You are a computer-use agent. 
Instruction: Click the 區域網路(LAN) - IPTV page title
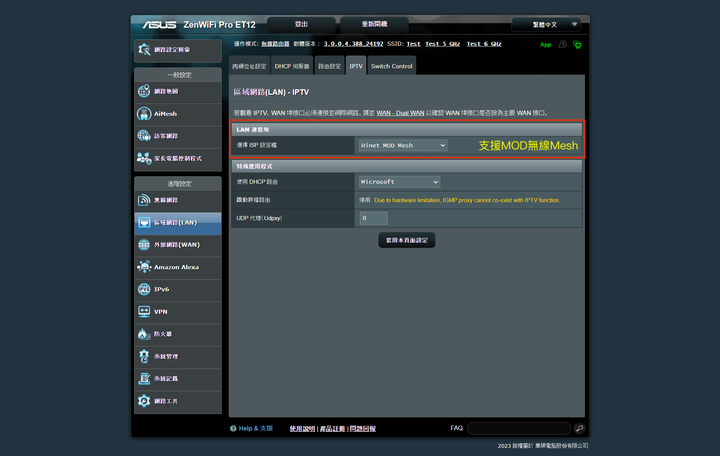coord(271,92)
